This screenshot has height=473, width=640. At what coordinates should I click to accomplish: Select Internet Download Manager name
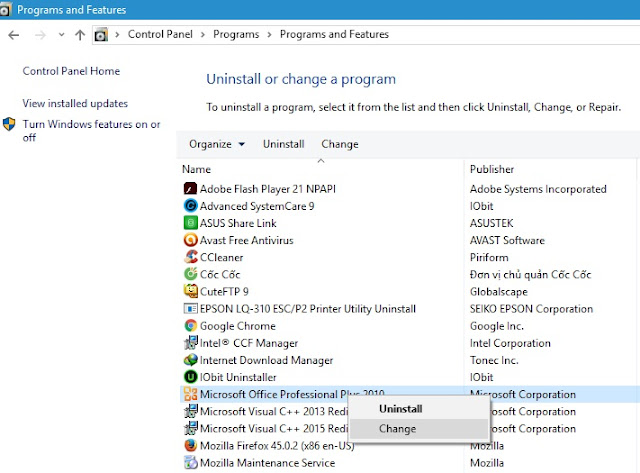(266, 360)
